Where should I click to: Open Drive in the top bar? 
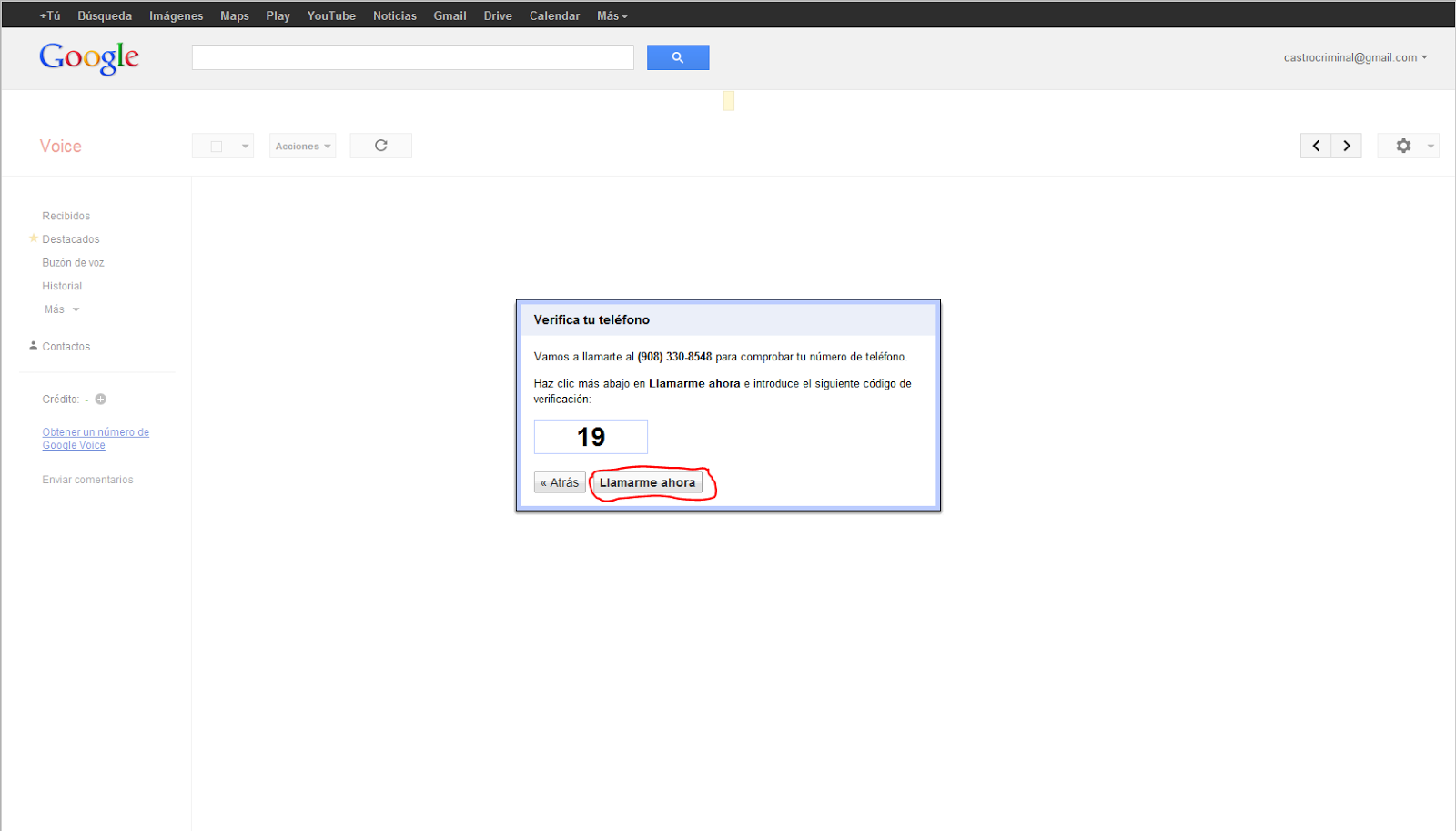click(x=498, y=15)
